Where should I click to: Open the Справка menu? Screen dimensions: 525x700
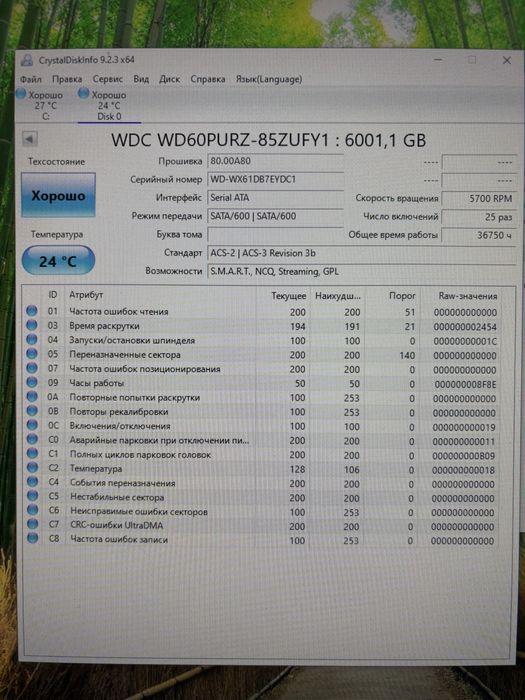[208, 79]
